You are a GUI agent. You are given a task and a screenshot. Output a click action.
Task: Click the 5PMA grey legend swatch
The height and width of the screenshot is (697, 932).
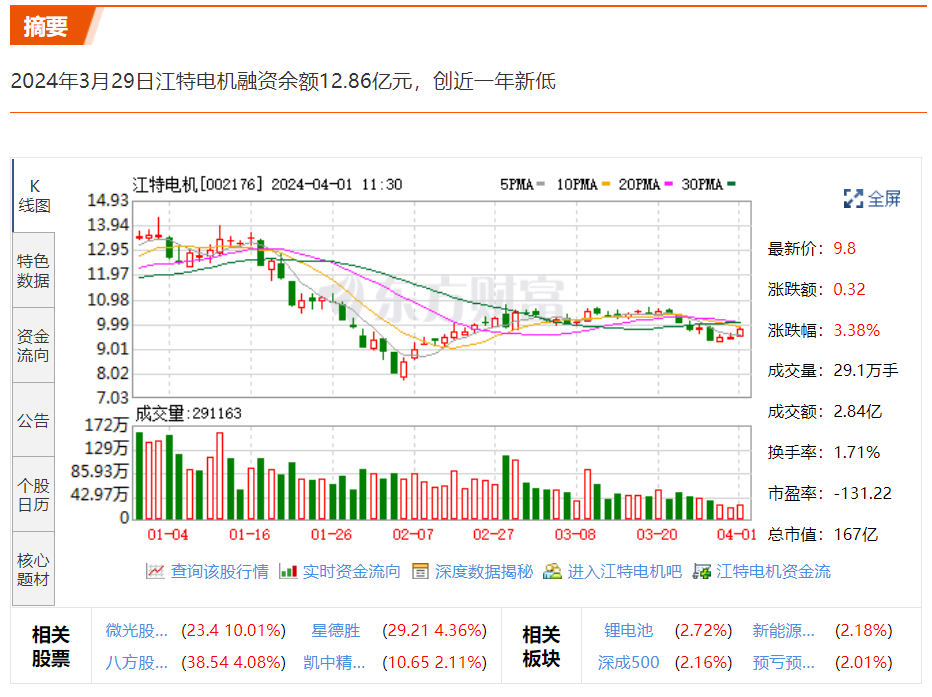point(540,184)
